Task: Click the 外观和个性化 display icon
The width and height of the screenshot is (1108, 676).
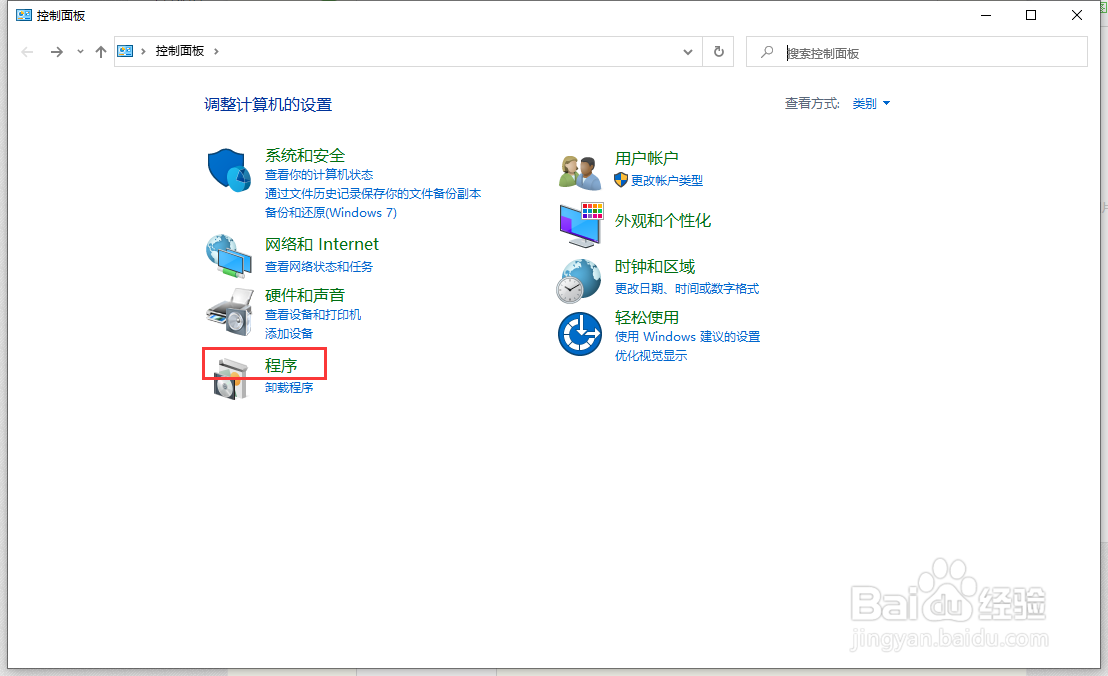Action: [579, 222]
